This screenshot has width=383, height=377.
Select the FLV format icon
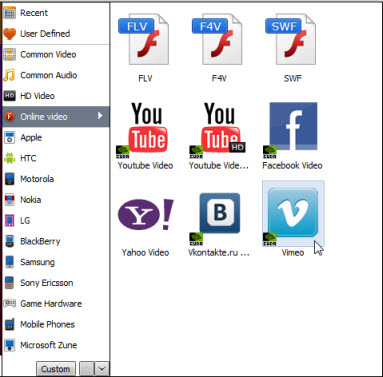coord(144,39)
